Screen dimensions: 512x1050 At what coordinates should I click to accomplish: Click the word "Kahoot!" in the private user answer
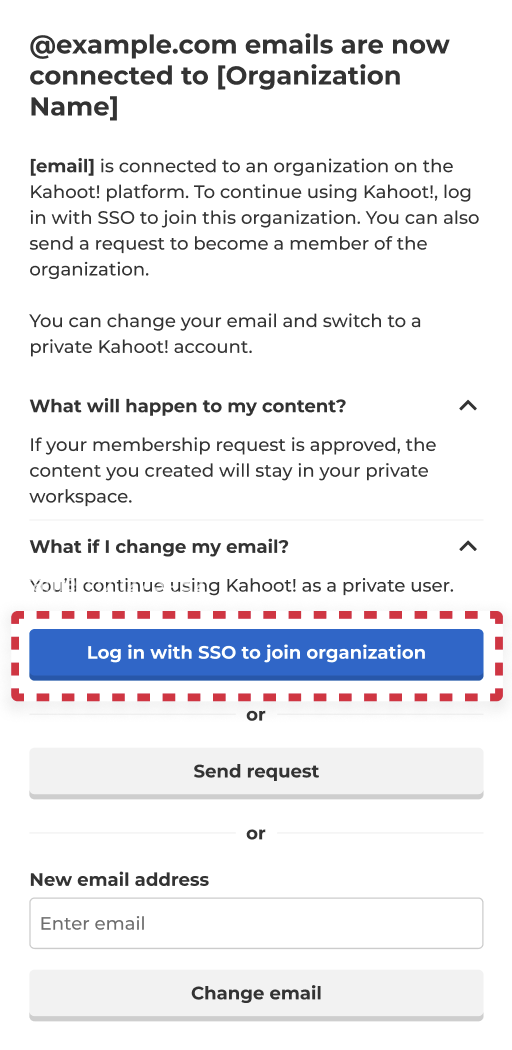point(261,586)
